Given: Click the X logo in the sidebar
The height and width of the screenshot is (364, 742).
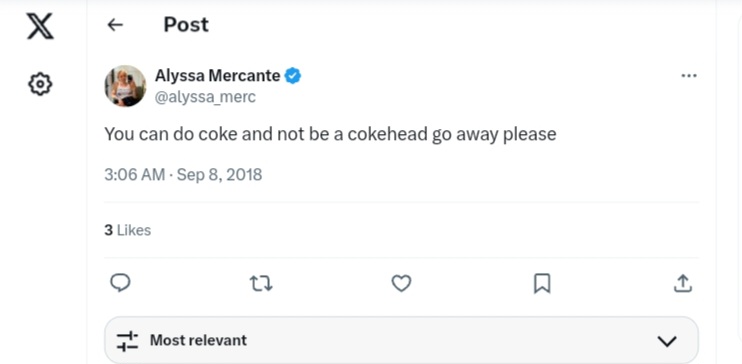Looking at the screenshot, I should pyautogui.click(x=40, y=26).
